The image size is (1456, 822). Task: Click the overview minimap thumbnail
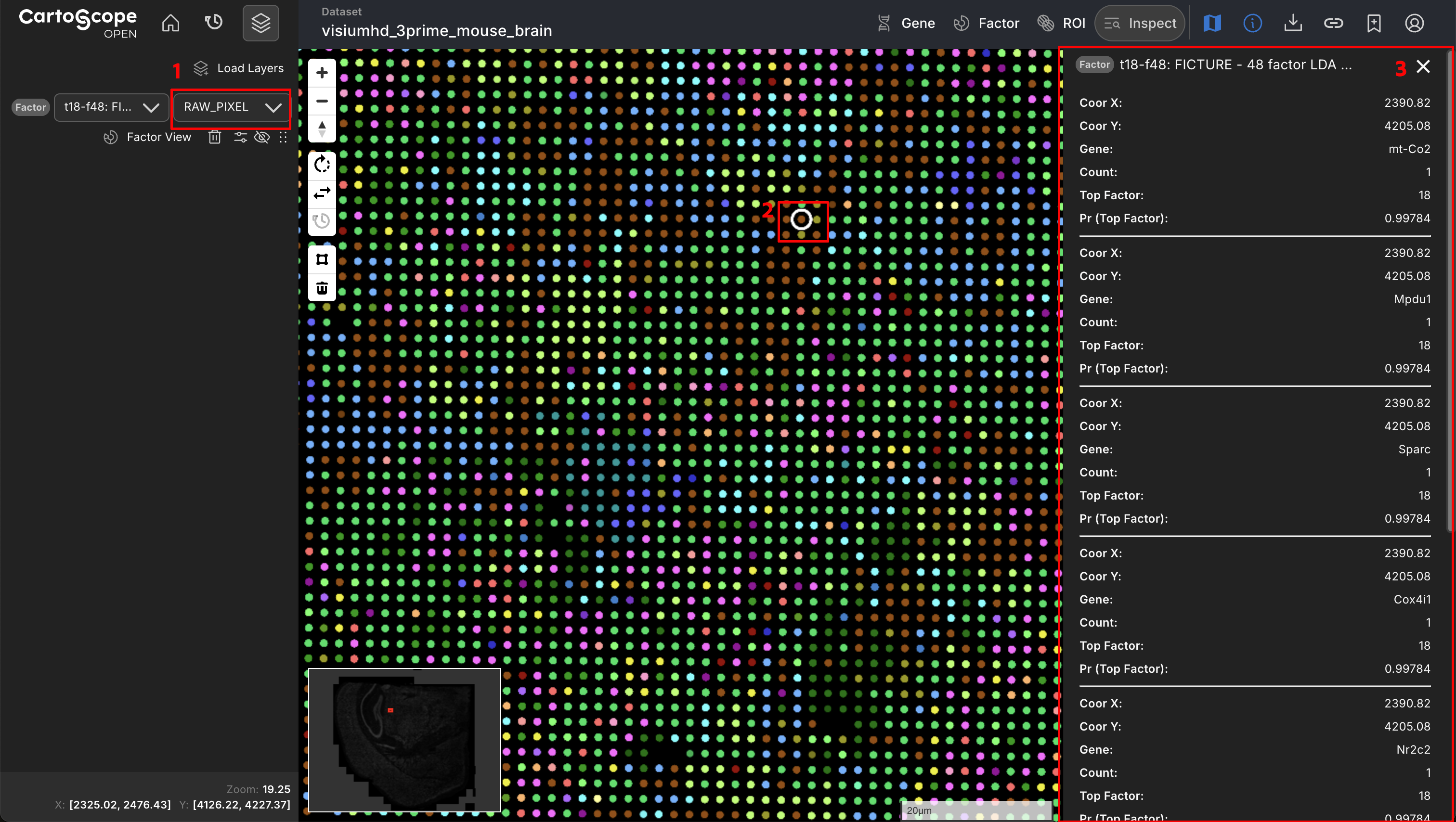tap(403, 740)
